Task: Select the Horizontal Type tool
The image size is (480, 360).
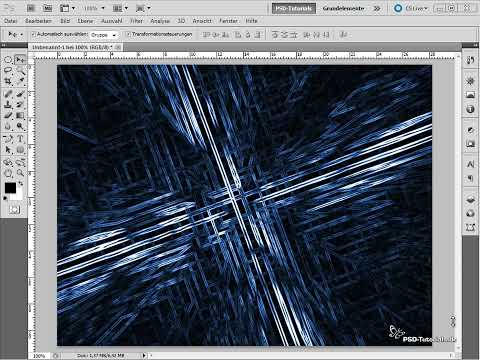Action: (20, 139)
